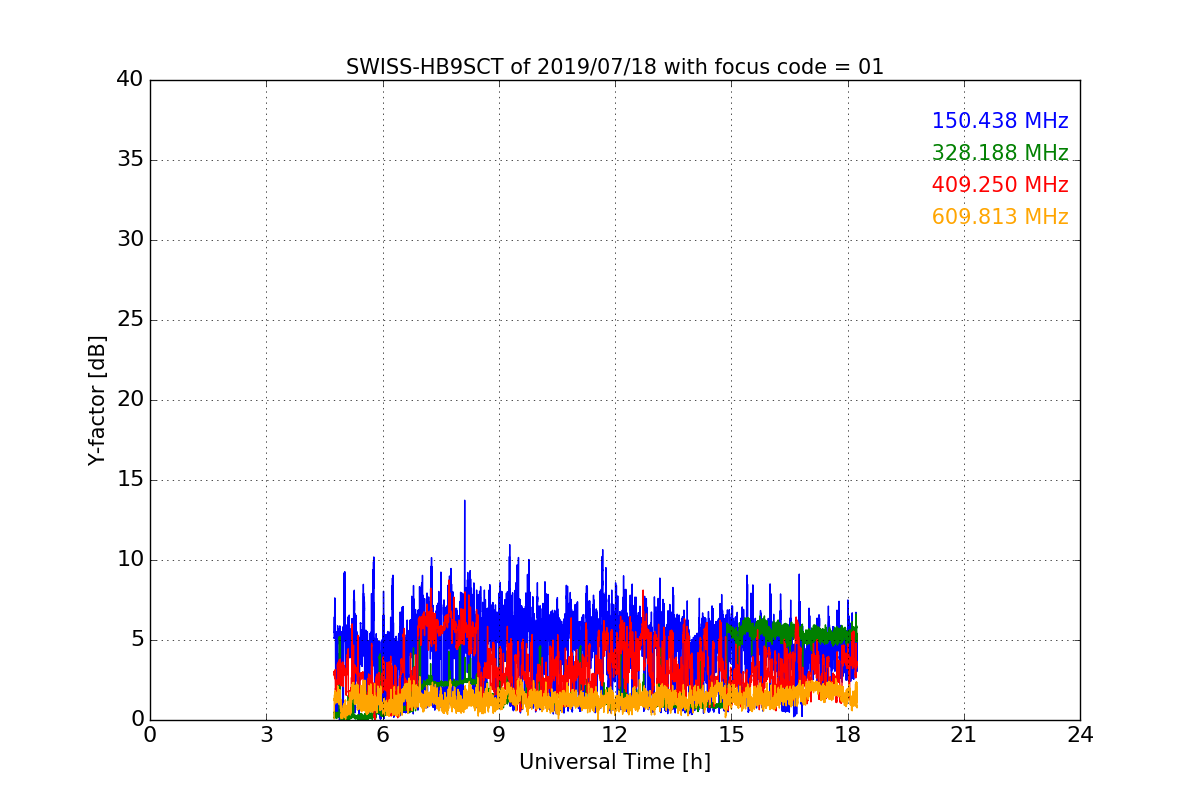Select the 150.438 MHz legend label
The width and height of the screenshot is (1200, 800).
1000,121
